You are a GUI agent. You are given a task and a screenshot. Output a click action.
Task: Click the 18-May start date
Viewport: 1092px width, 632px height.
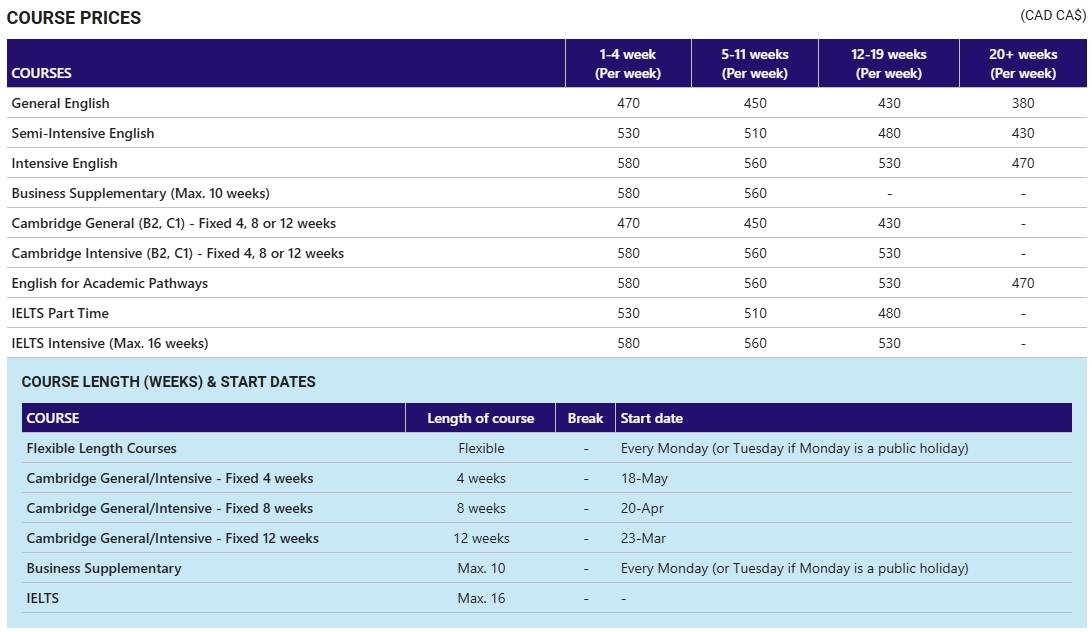(x=644, y=478)
